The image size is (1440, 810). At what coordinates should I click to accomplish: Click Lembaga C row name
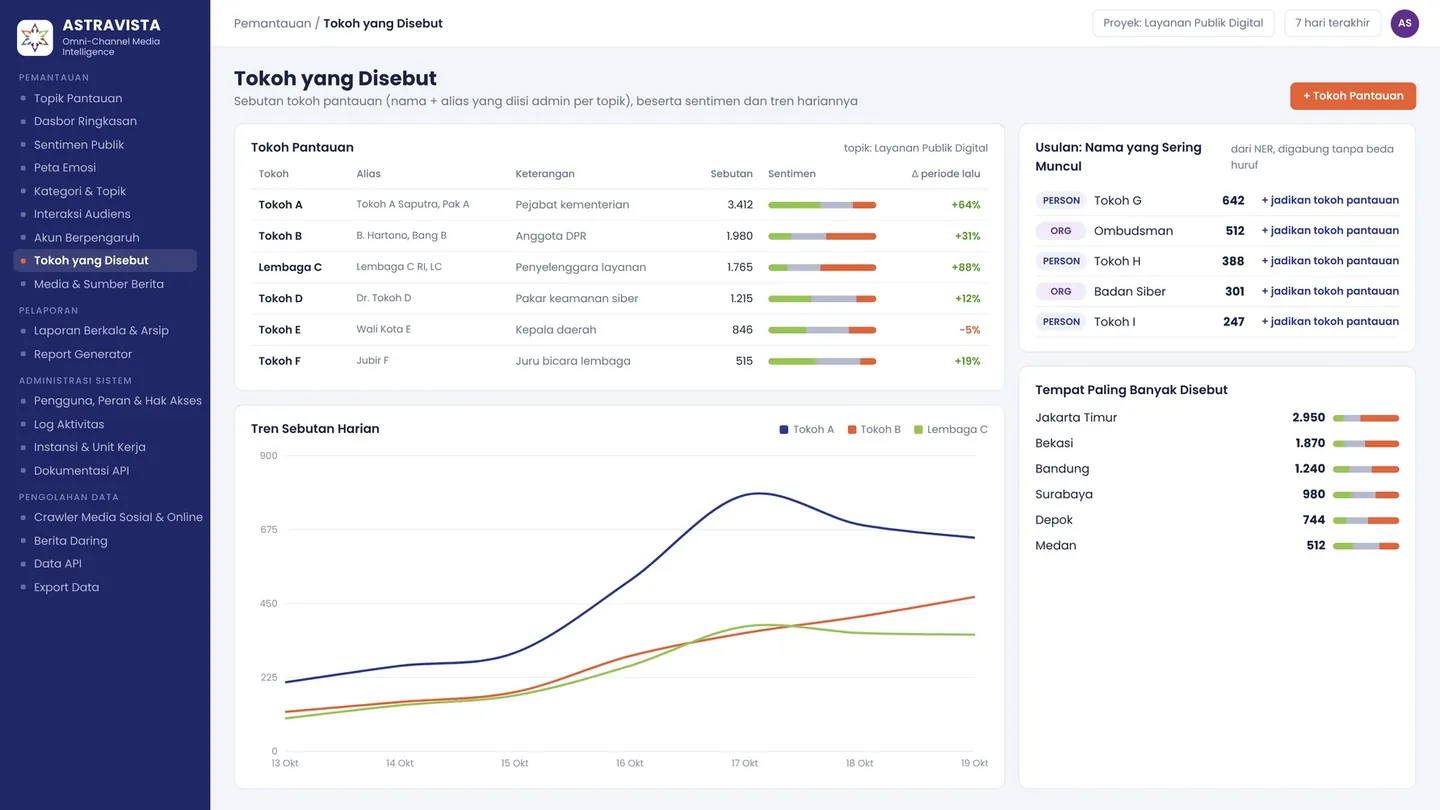[x=290, y=267]
